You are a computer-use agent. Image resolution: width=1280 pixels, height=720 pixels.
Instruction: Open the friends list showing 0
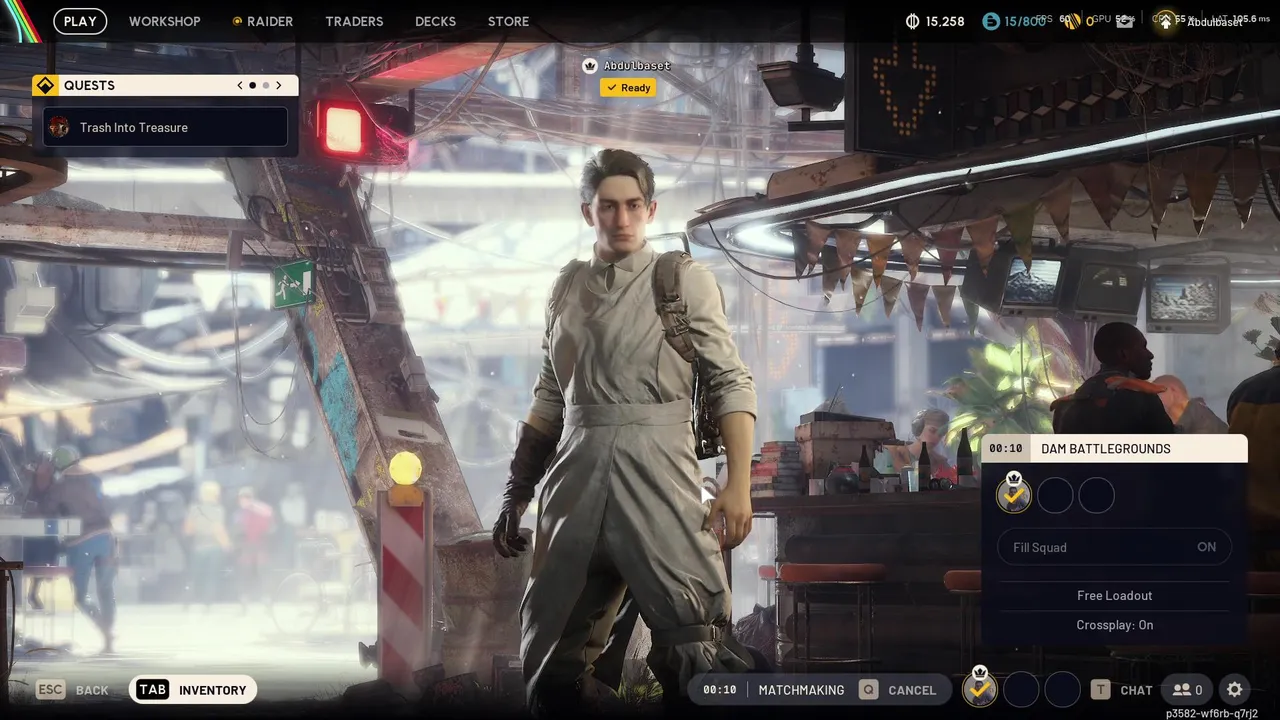[x=1187, y=690]
